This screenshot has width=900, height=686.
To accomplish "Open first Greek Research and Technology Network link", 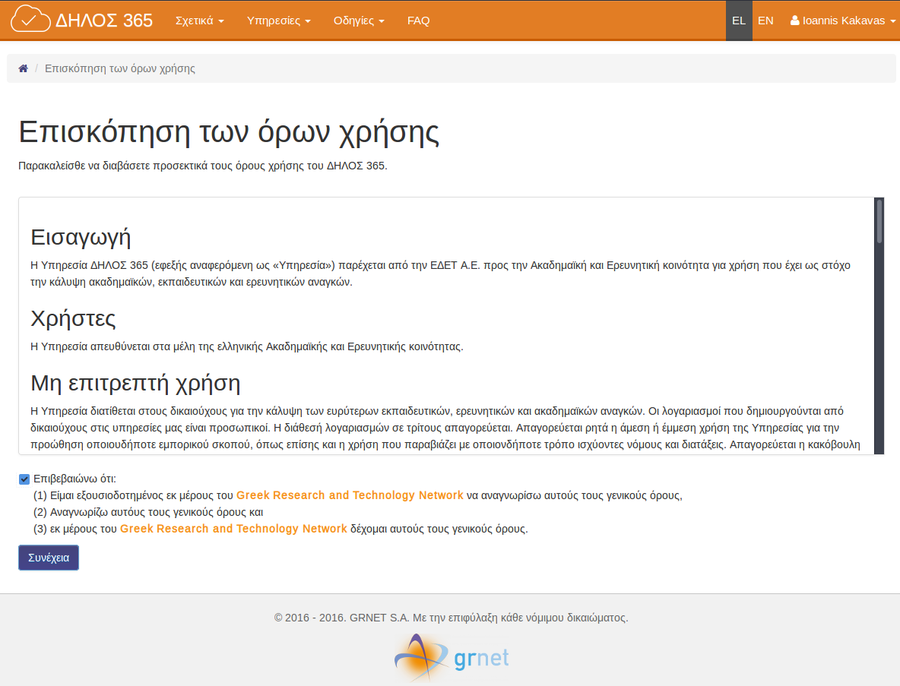I will click(x=350, y=496).
